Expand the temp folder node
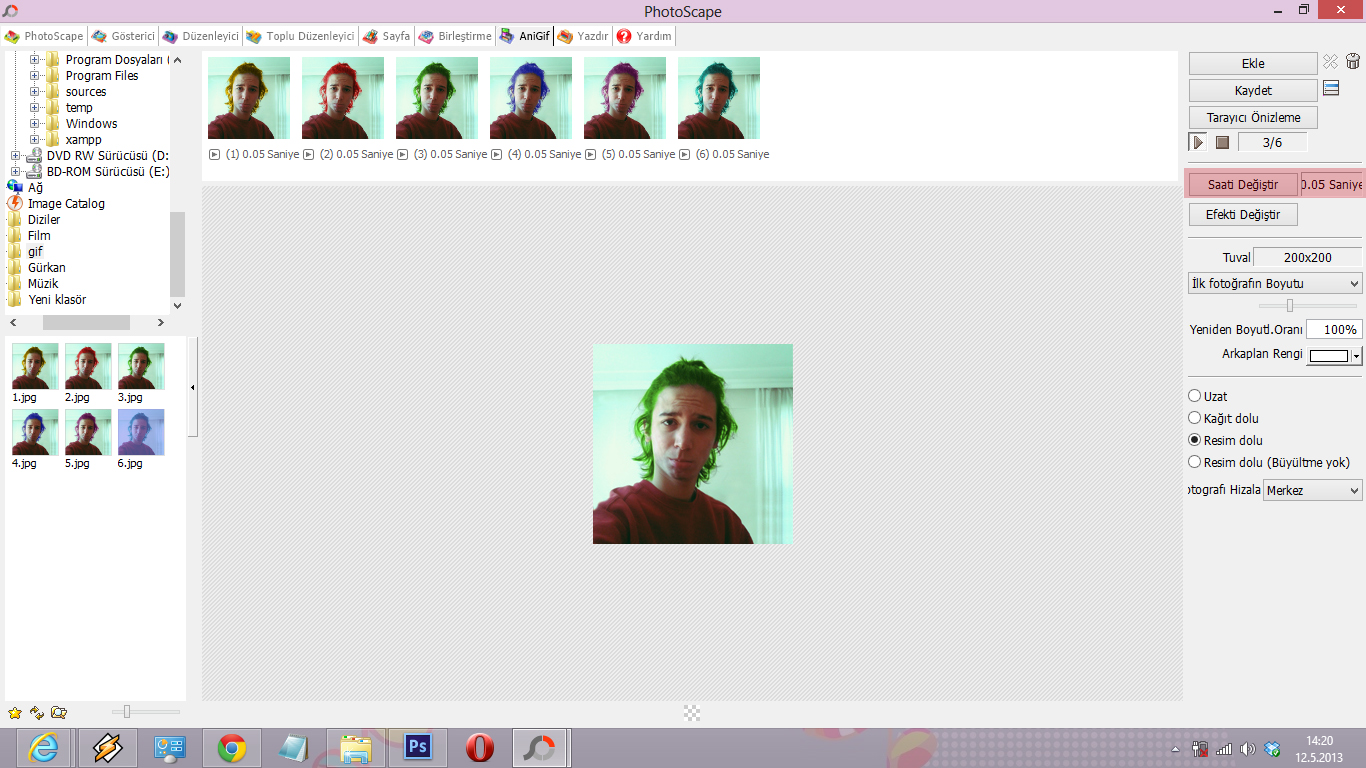1366x768 pixels. pos(34,107)
